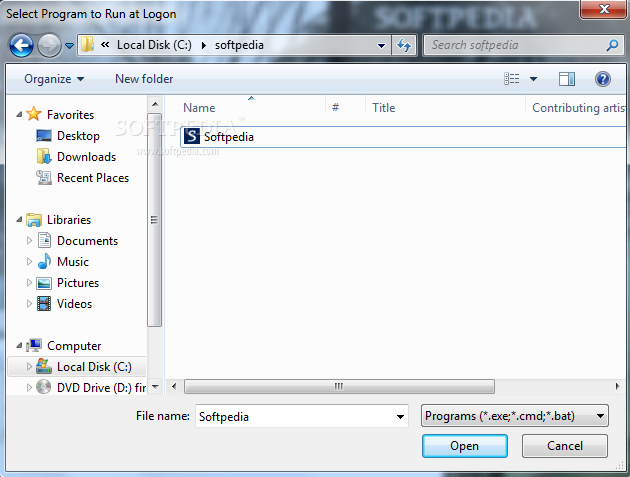Select the Softpedia file in the list
Image resolution: width=630 pixels, height=477 pixels.
[403, 137]
